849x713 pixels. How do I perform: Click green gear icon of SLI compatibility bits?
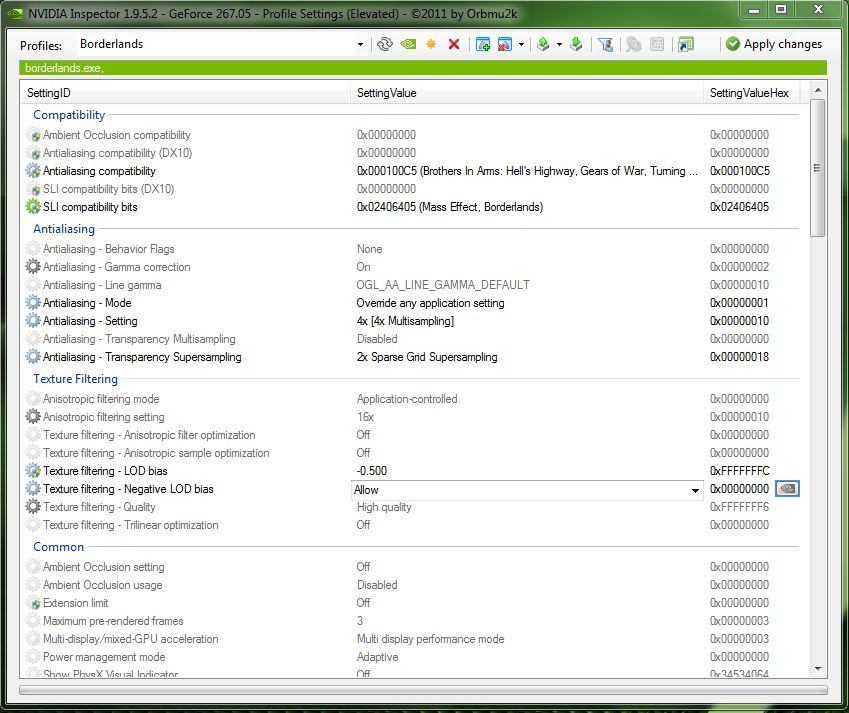click(33, 207)
